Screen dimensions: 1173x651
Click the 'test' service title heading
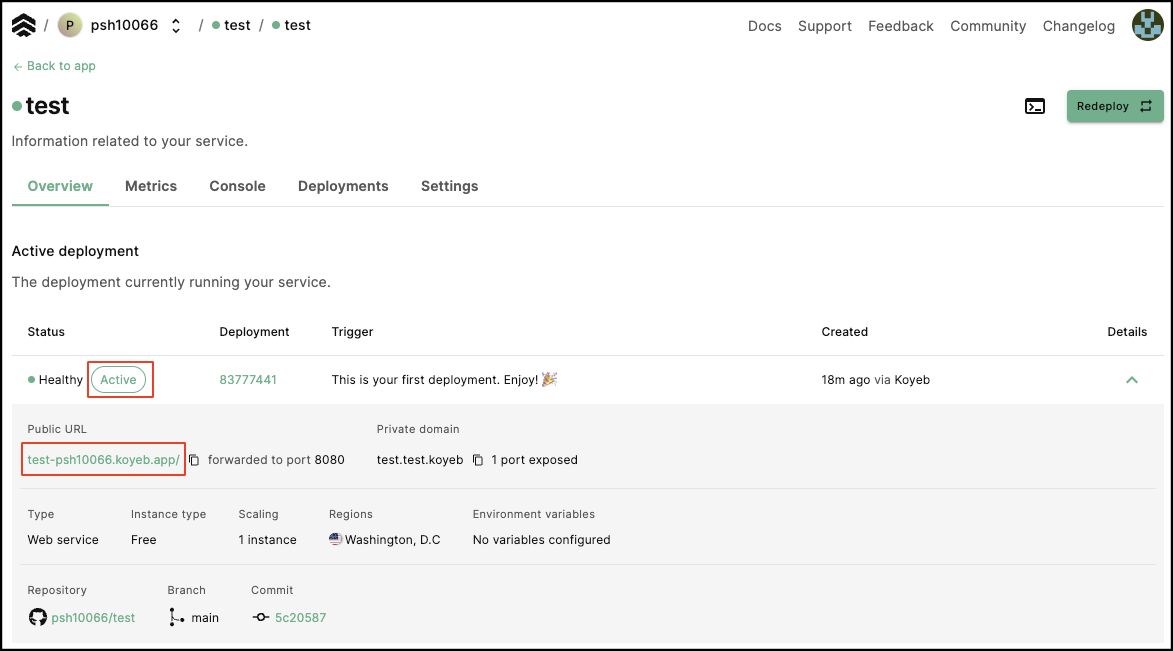tap(47, 106)
